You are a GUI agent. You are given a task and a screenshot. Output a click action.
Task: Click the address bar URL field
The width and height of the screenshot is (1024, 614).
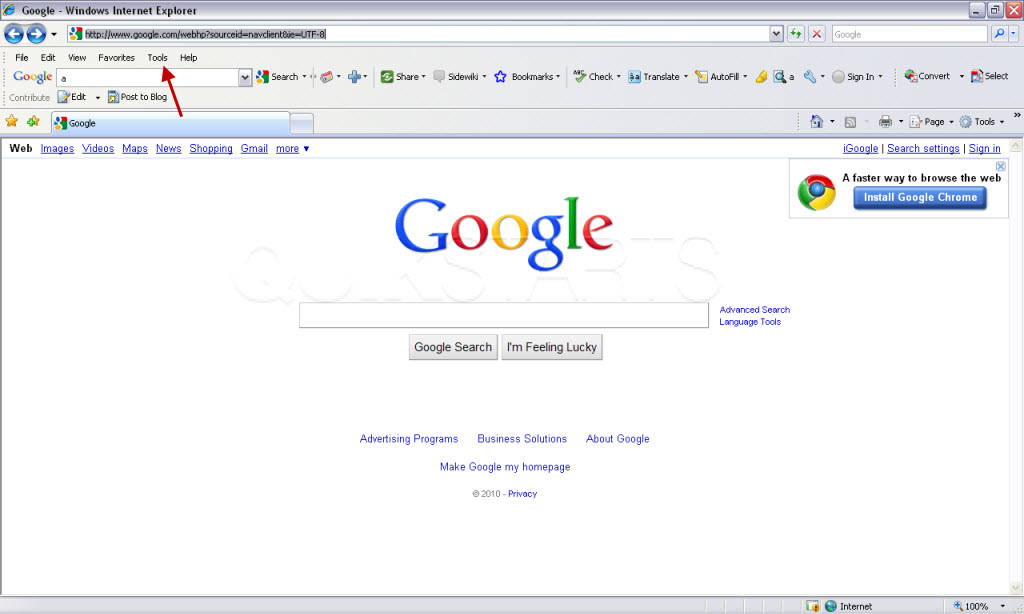[x=418, y=34]
